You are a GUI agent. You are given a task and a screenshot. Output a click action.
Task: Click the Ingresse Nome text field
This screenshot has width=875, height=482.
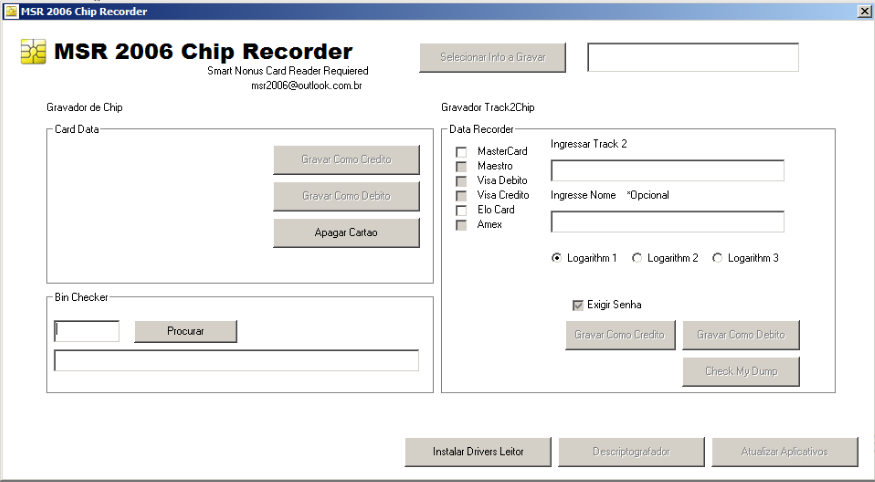tap(667, 222)
